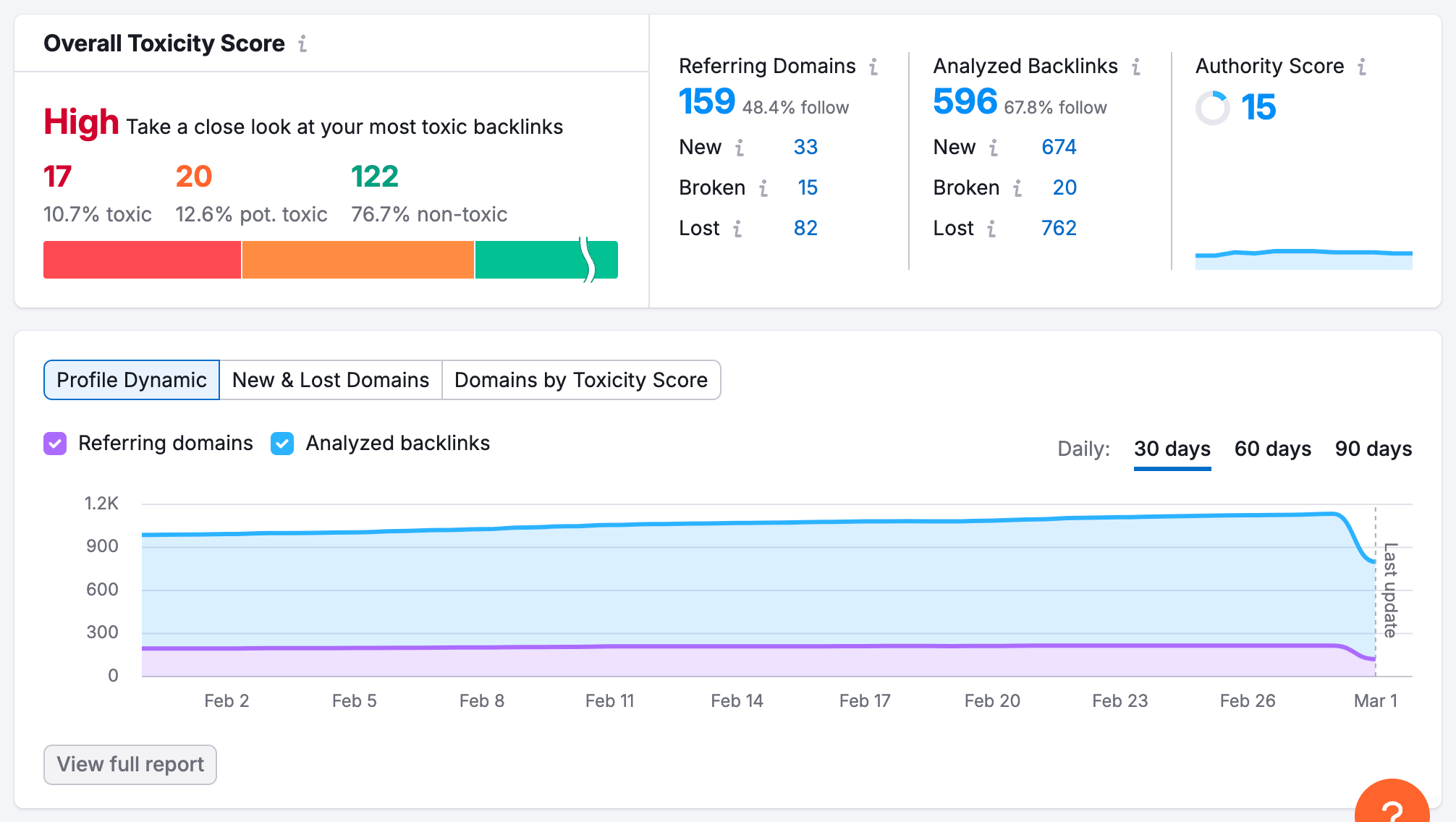Click the Last update marker on chart
The height and width of the screenshot is (822, 1456).
(x=1389, y=590)
